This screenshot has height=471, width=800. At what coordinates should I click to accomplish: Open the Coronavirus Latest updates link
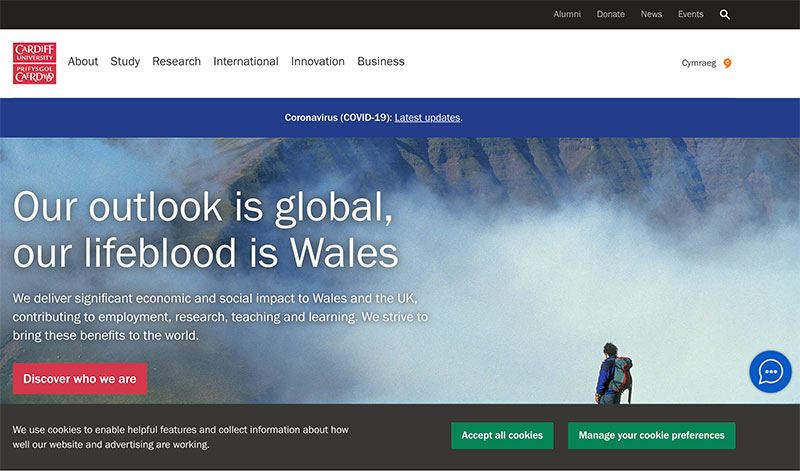click(428, 117)
